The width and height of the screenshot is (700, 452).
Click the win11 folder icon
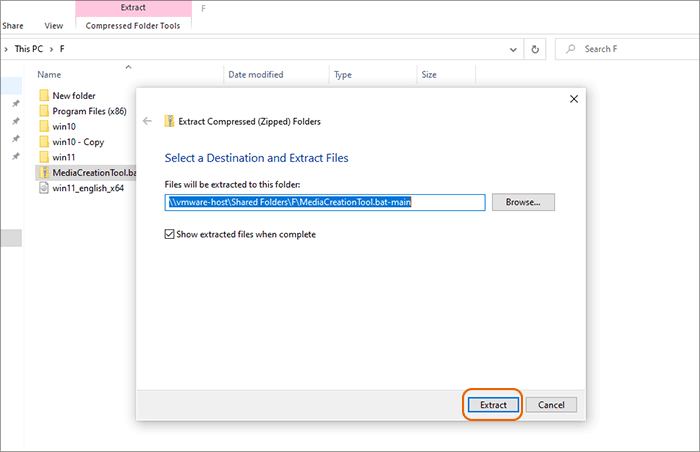click(x=43, y=157)
